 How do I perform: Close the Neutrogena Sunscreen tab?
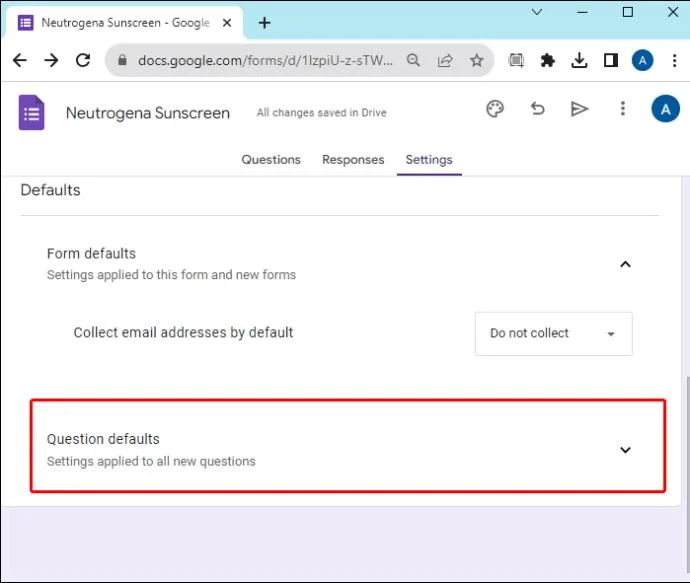point(227,22)
